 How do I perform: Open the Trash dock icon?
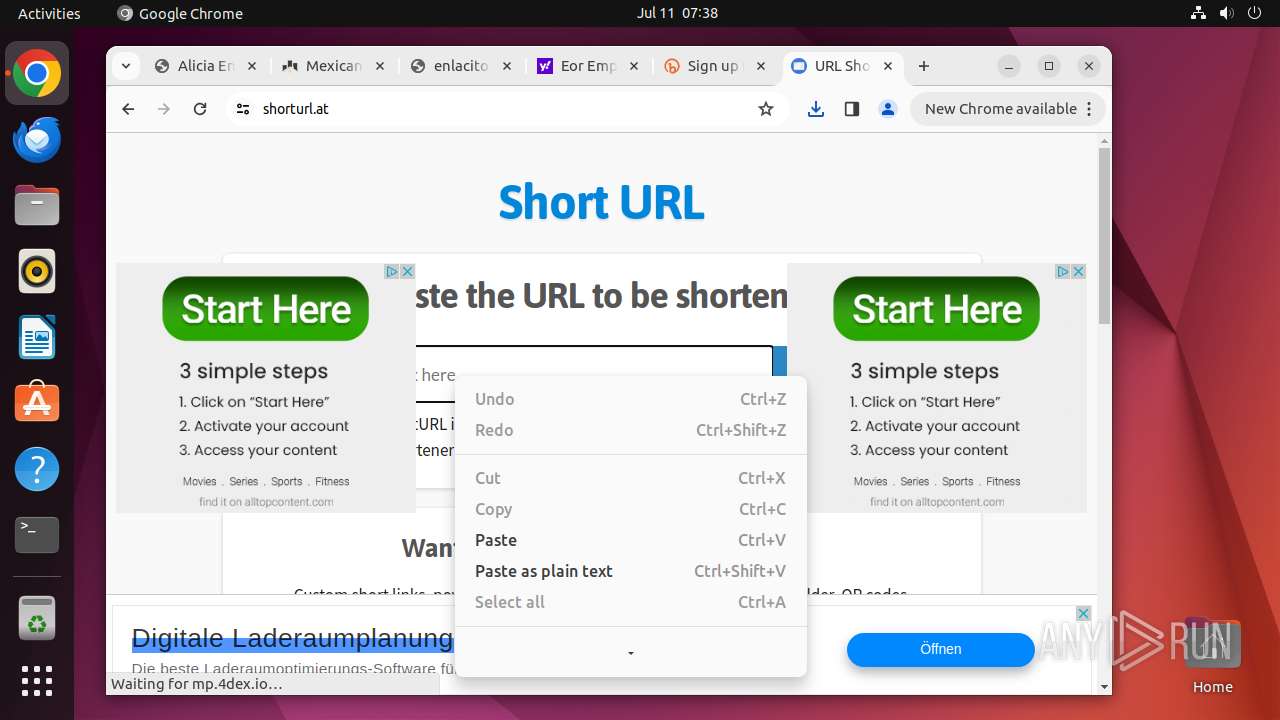pyautogui.click(x=37, y=618)
